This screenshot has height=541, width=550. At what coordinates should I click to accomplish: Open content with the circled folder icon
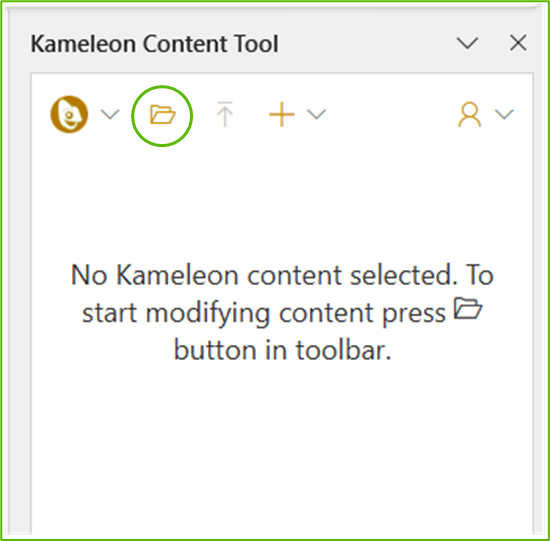162,115
